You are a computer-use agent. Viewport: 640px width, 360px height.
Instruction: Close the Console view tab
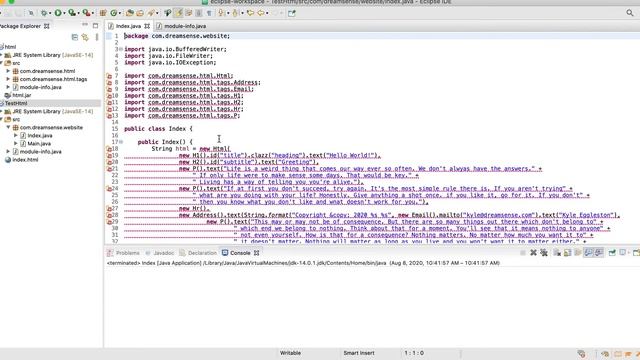point(256,253)
